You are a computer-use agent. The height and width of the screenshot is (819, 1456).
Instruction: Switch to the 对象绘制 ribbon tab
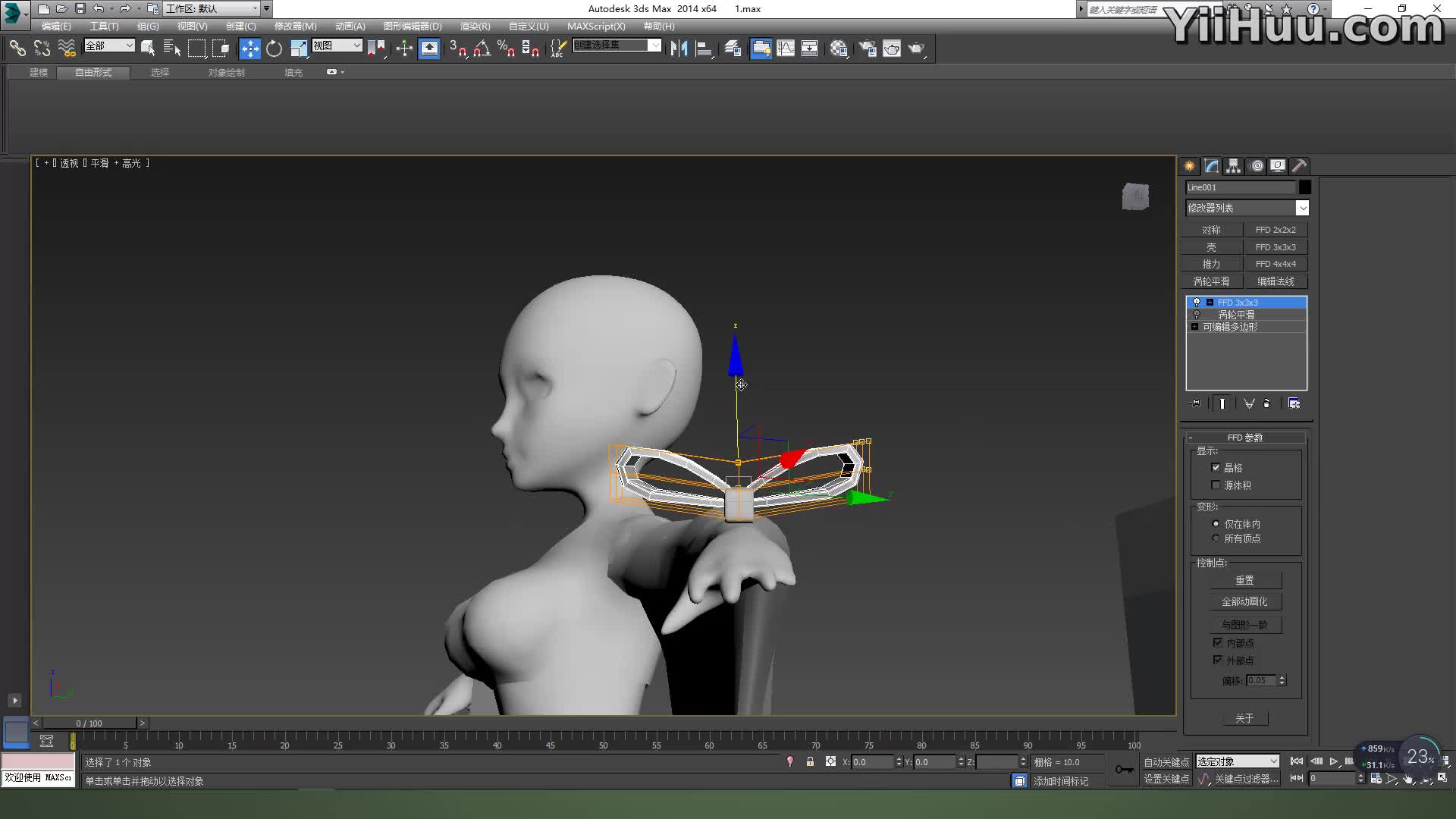point(227,73)
